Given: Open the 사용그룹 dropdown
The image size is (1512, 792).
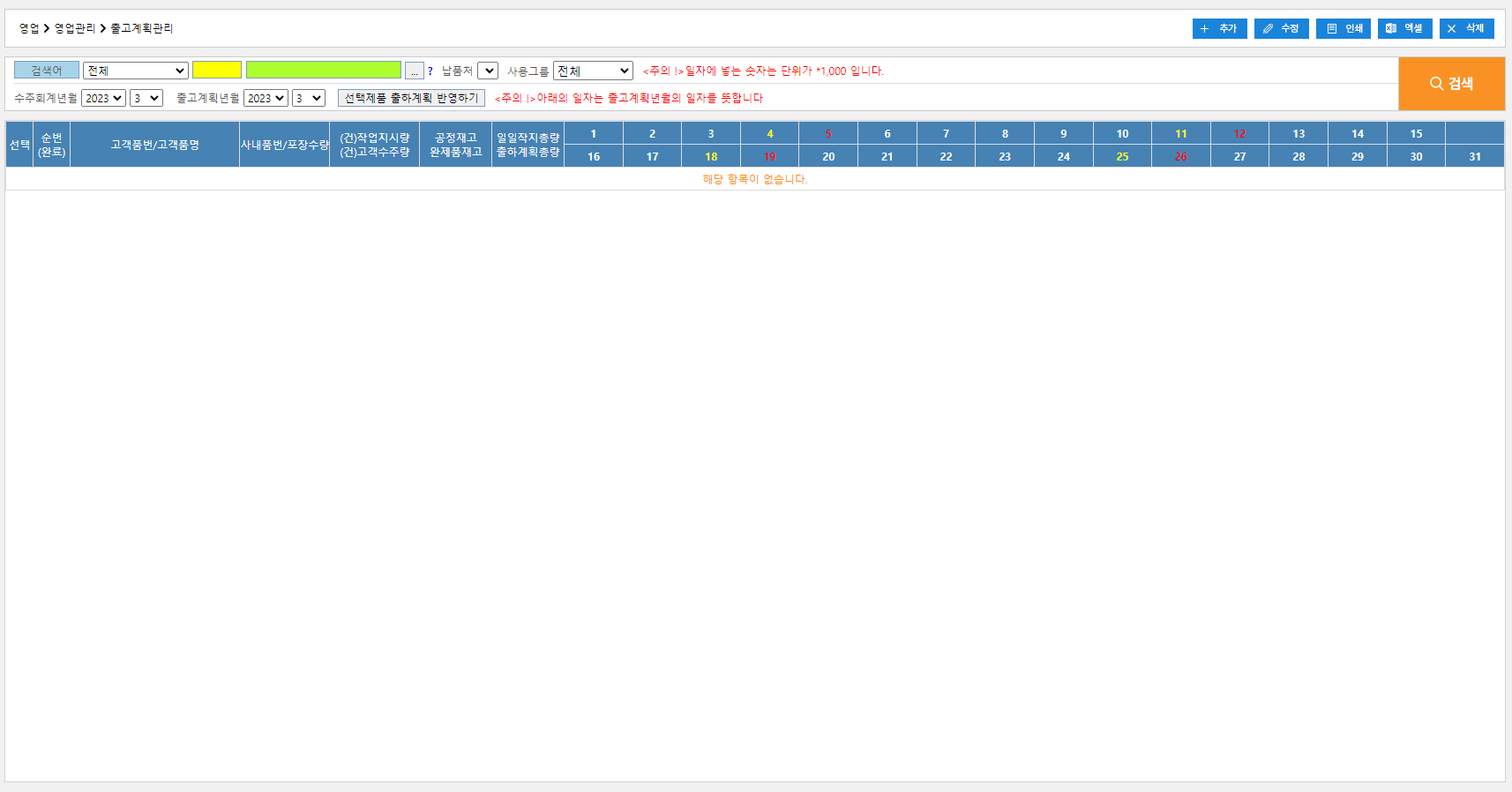Looking at the screenshot, I should (593, 71).
